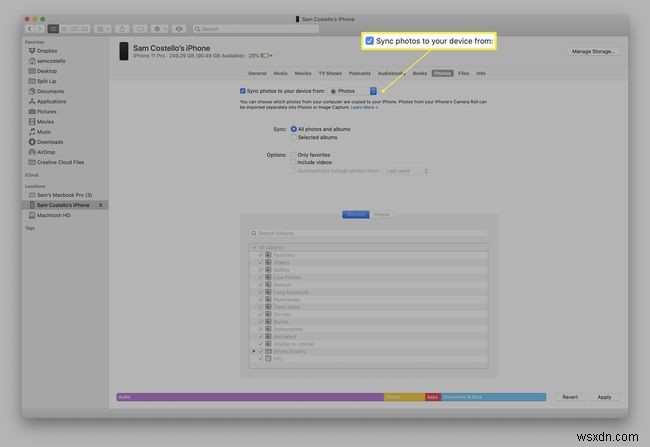Enable the Include videos option

[293, 163]
